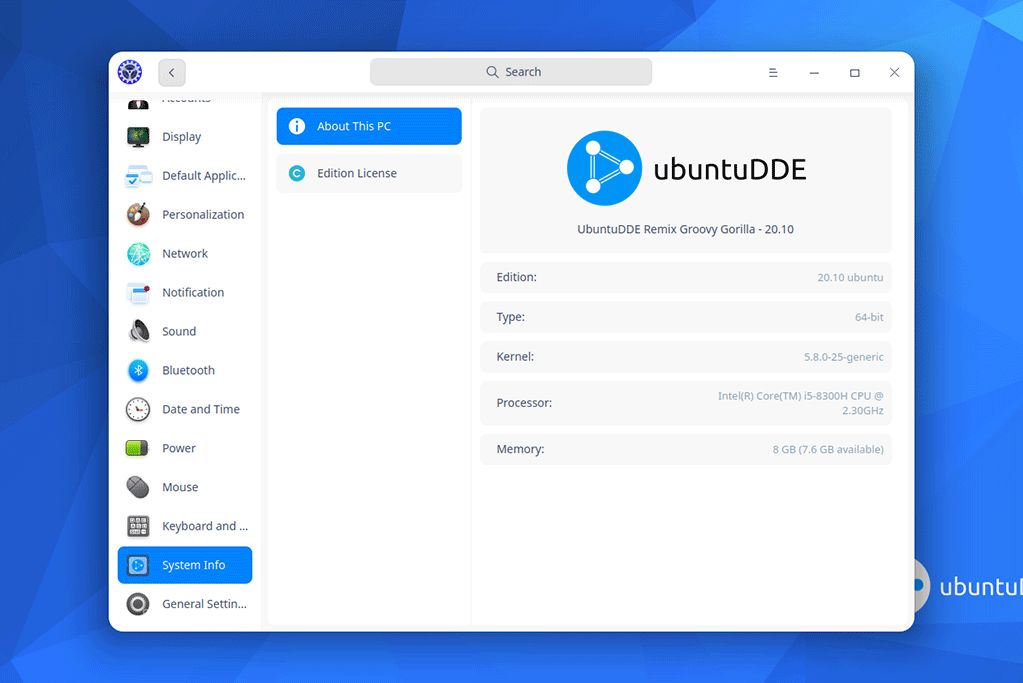This screenshot has height=683, width=1023.
Task: Open General Settings label
Action: tap(204, 604)
